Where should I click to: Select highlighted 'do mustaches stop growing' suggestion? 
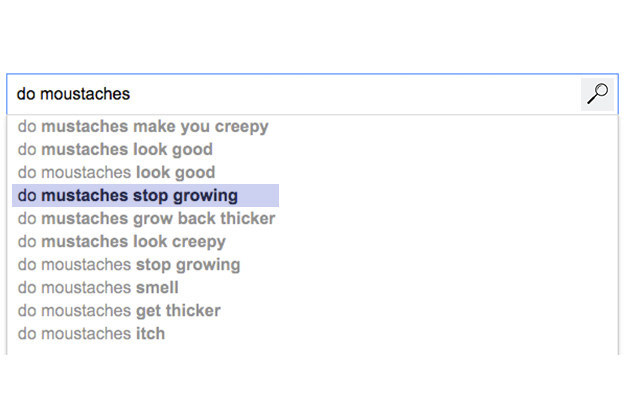145,196
